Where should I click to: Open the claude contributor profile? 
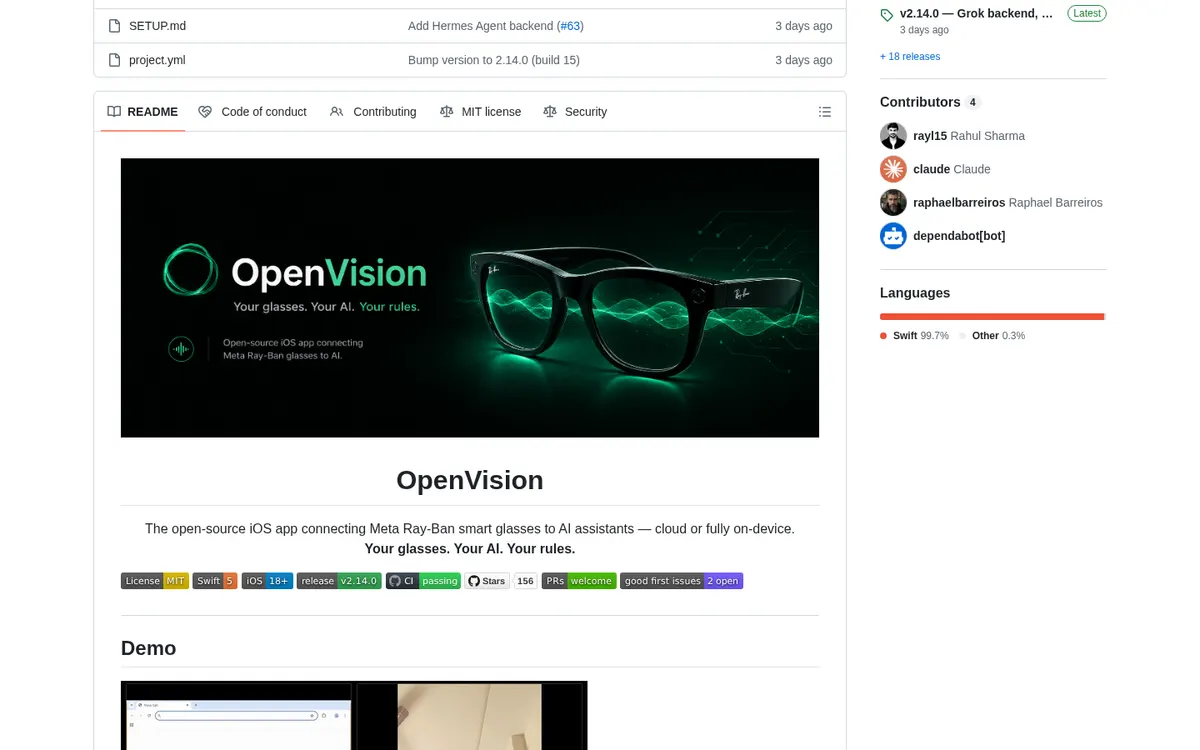pos(952,169)
